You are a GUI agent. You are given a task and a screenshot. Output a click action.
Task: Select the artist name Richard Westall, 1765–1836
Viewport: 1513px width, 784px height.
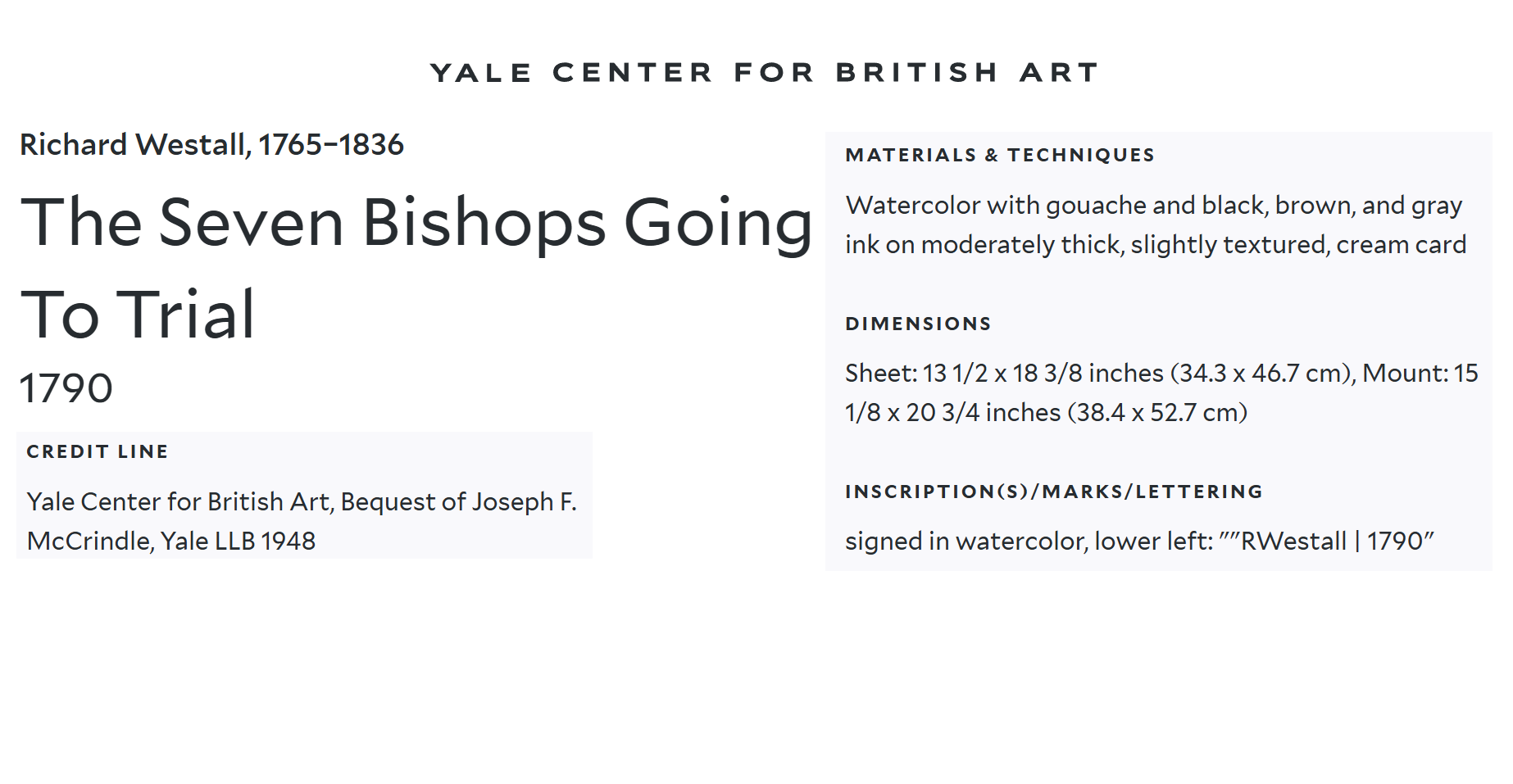click(211, 145)
